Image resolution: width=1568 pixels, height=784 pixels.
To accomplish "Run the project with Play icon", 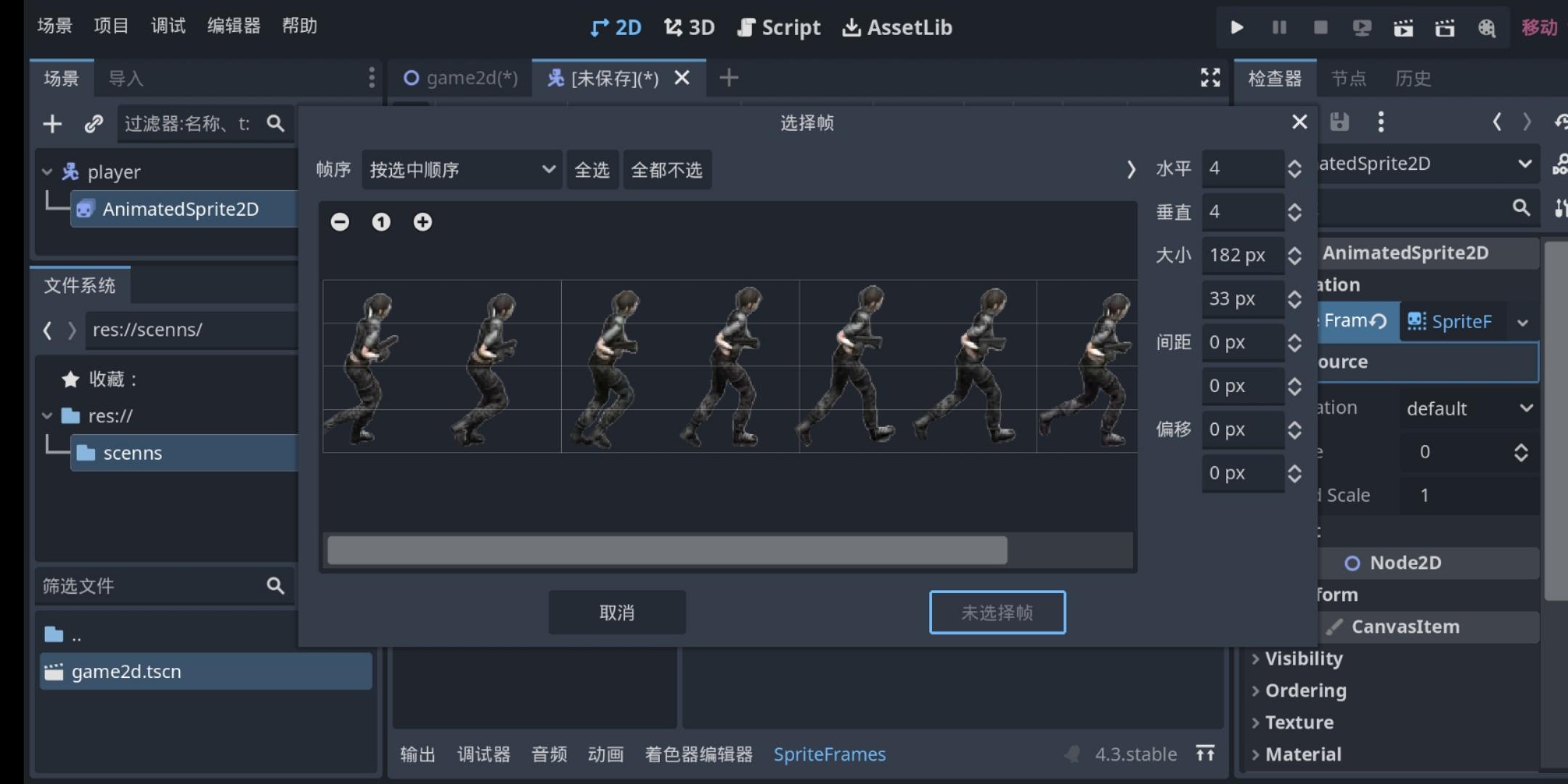I will point(1237,28).
